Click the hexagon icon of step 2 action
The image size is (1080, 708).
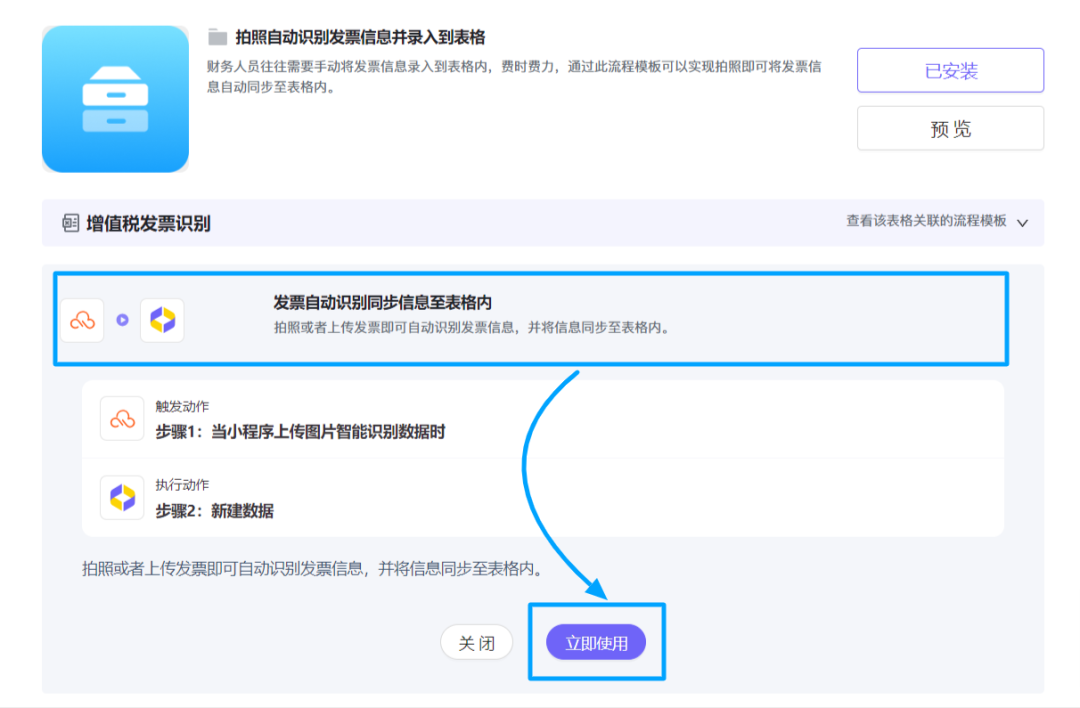click(122, 497)
